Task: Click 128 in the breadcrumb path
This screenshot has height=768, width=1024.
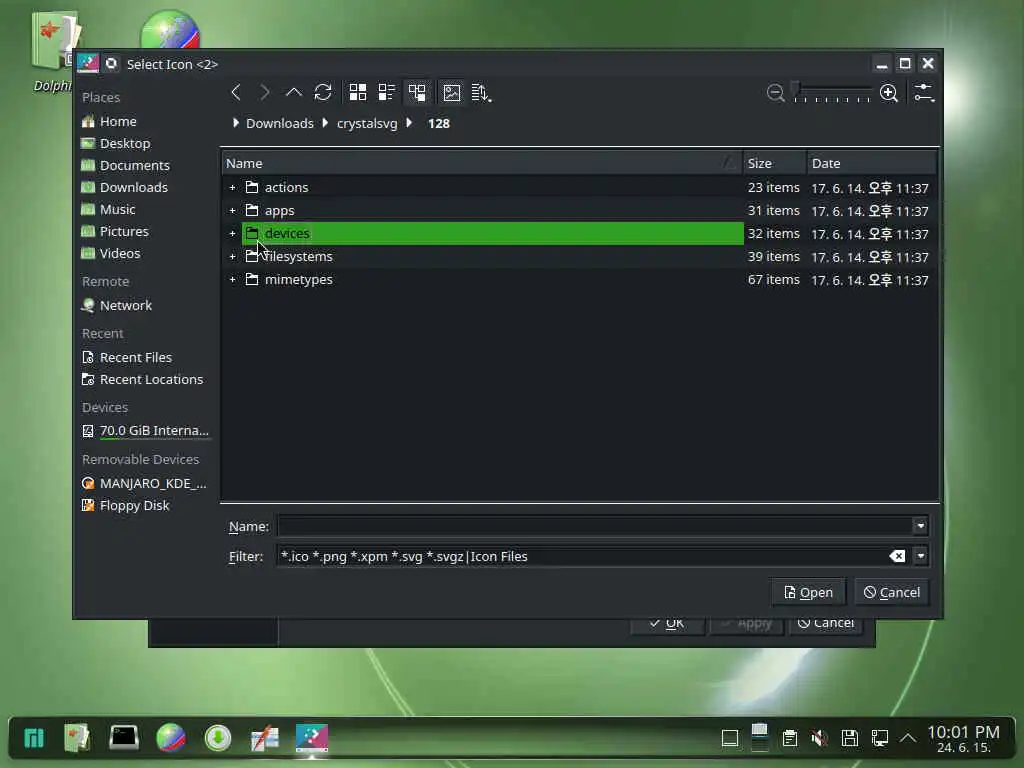Action: click(439, 123)
